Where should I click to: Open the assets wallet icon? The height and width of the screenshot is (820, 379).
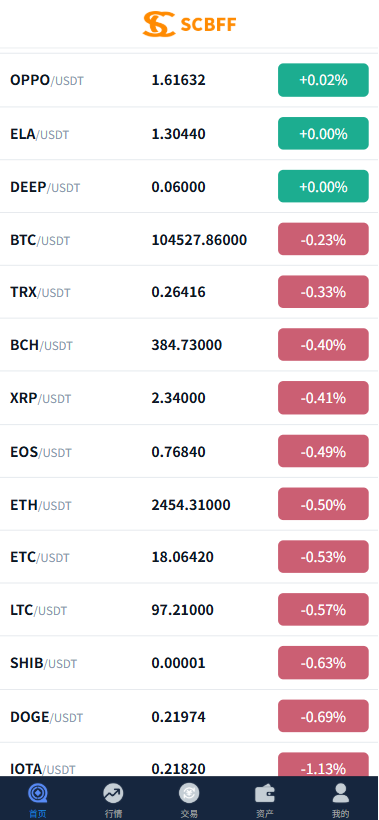pyautogui.click(x=265, y=793)
